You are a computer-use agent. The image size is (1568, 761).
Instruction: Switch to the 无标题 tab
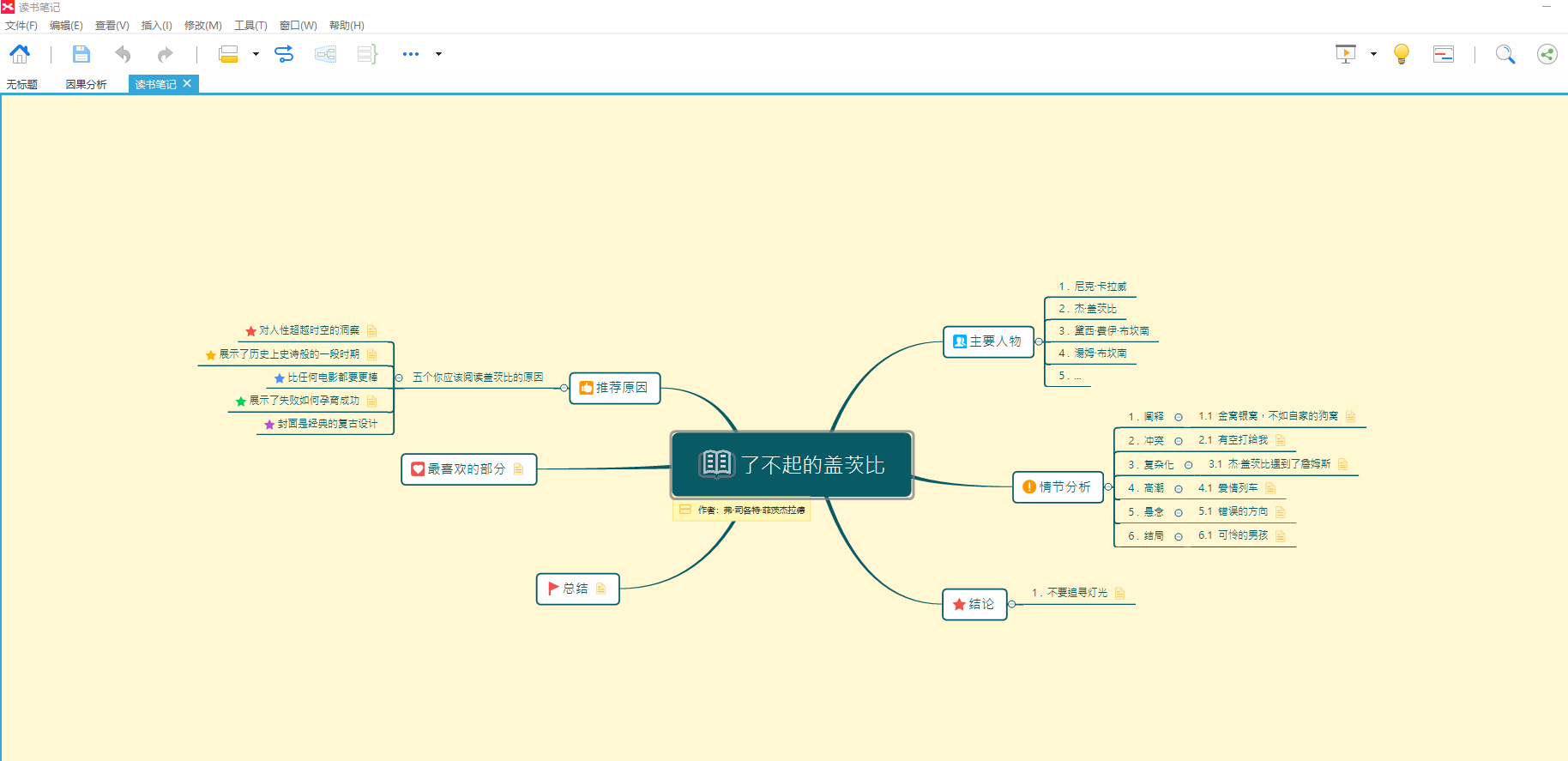point(22,84)
